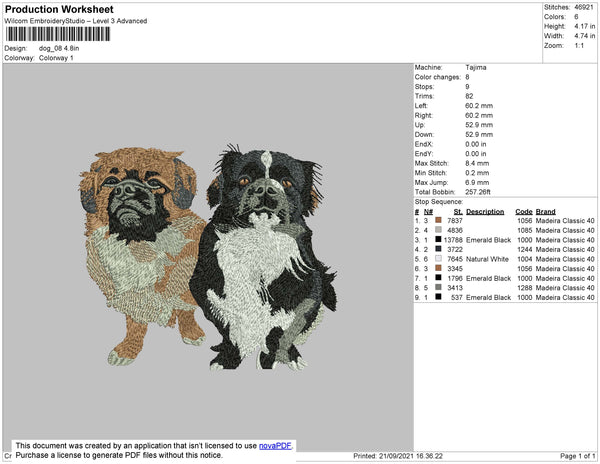Click the light grey swatch for stop 2

pos(438,230)
